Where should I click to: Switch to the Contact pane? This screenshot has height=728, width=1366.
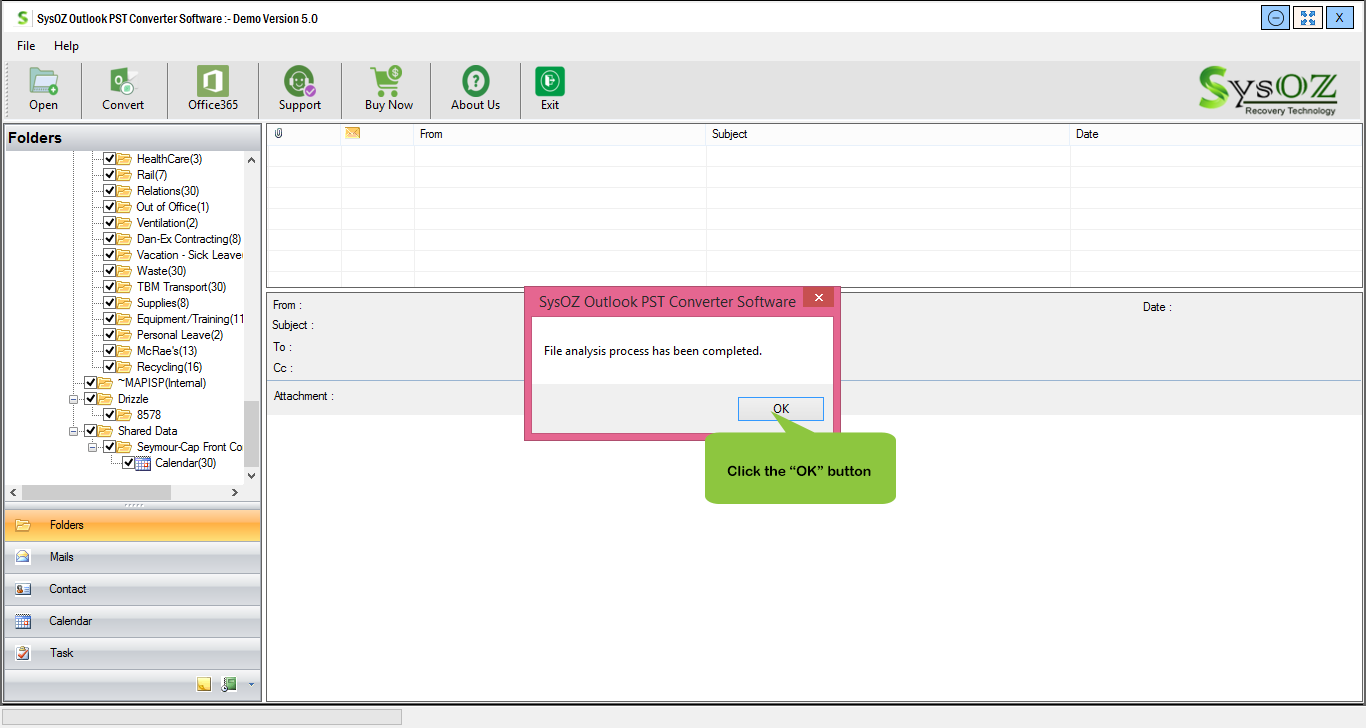click(x=133, y=589)
